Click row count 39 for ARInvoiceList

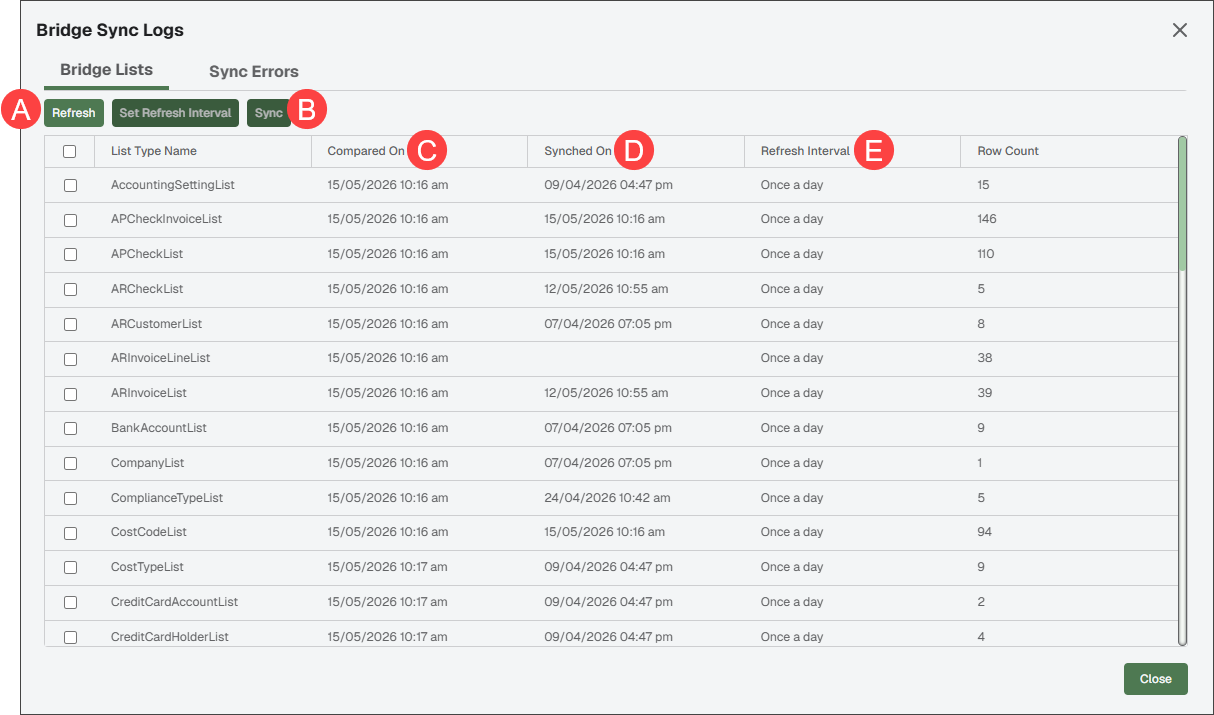[x=985, y=393]
